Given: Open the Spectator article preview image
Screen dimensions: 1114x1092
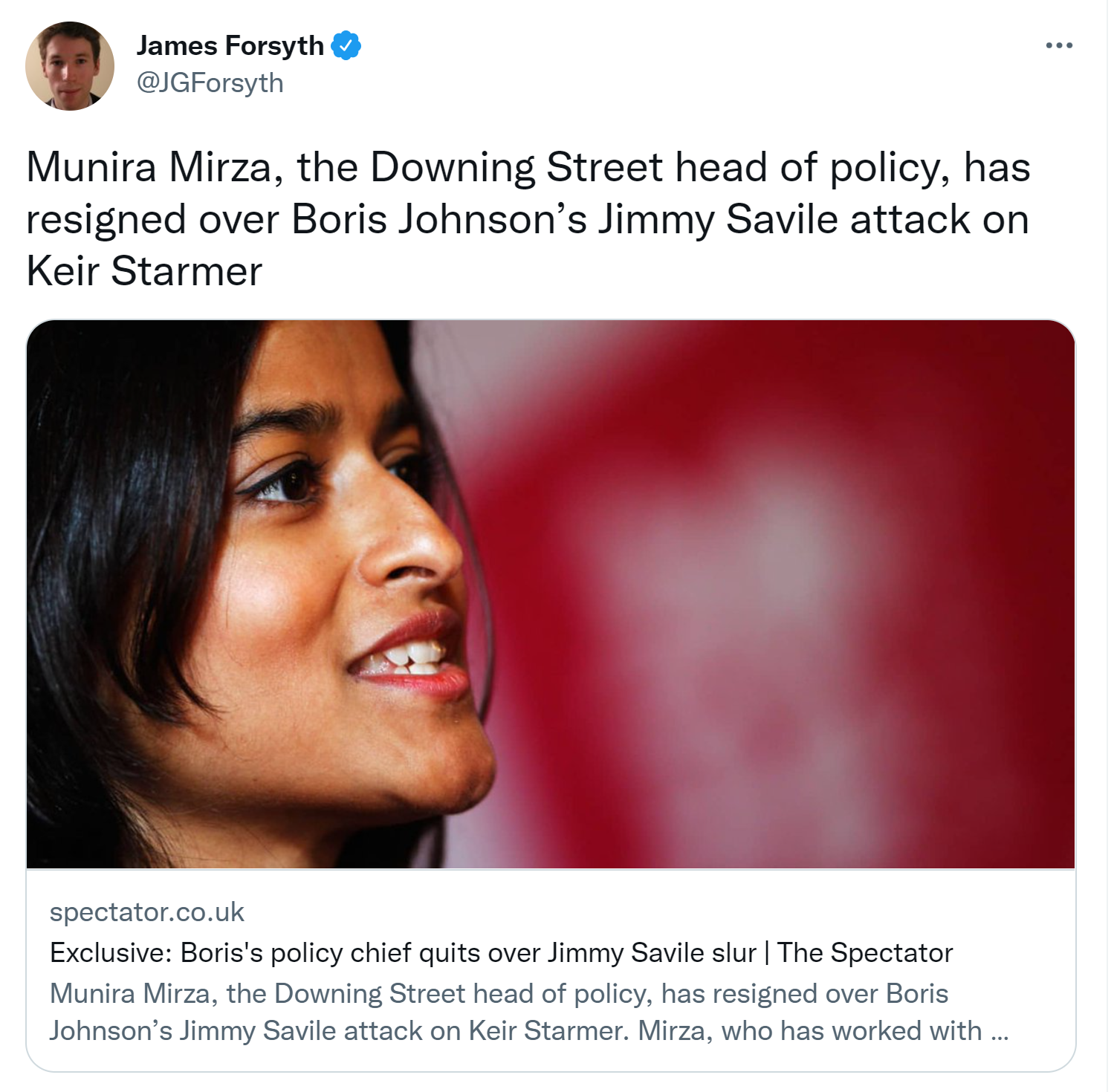Looking at the screenshot, I should coord(551,594).
